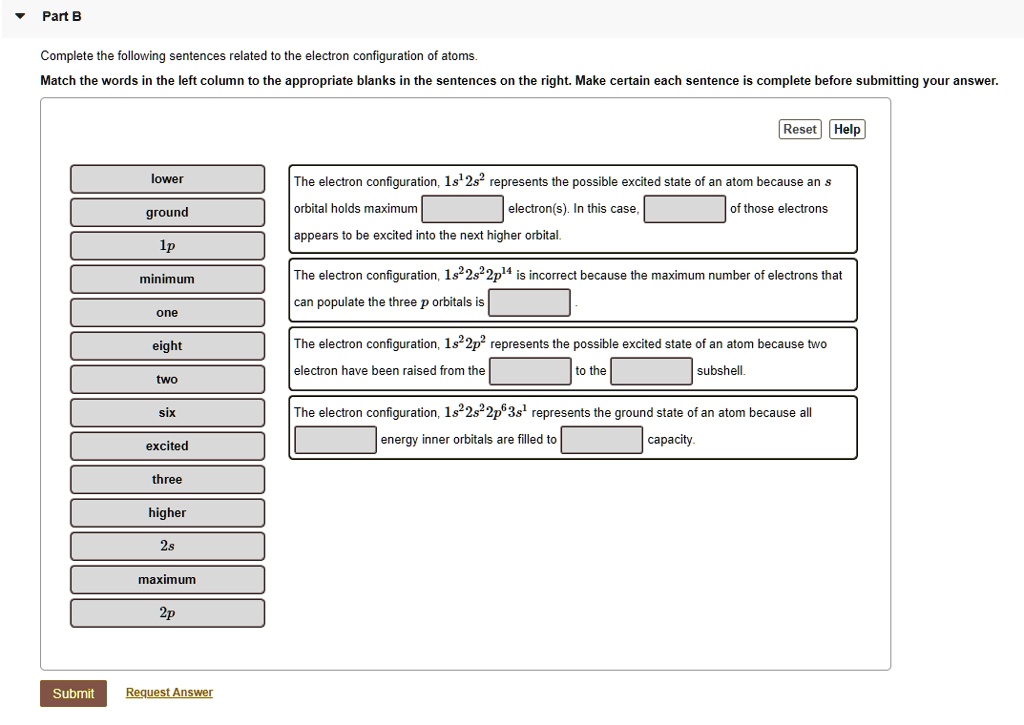This screenshot has height=725, width=1024.
Task: Choose the 'maximum' answer tile
Action: point(166,579)
